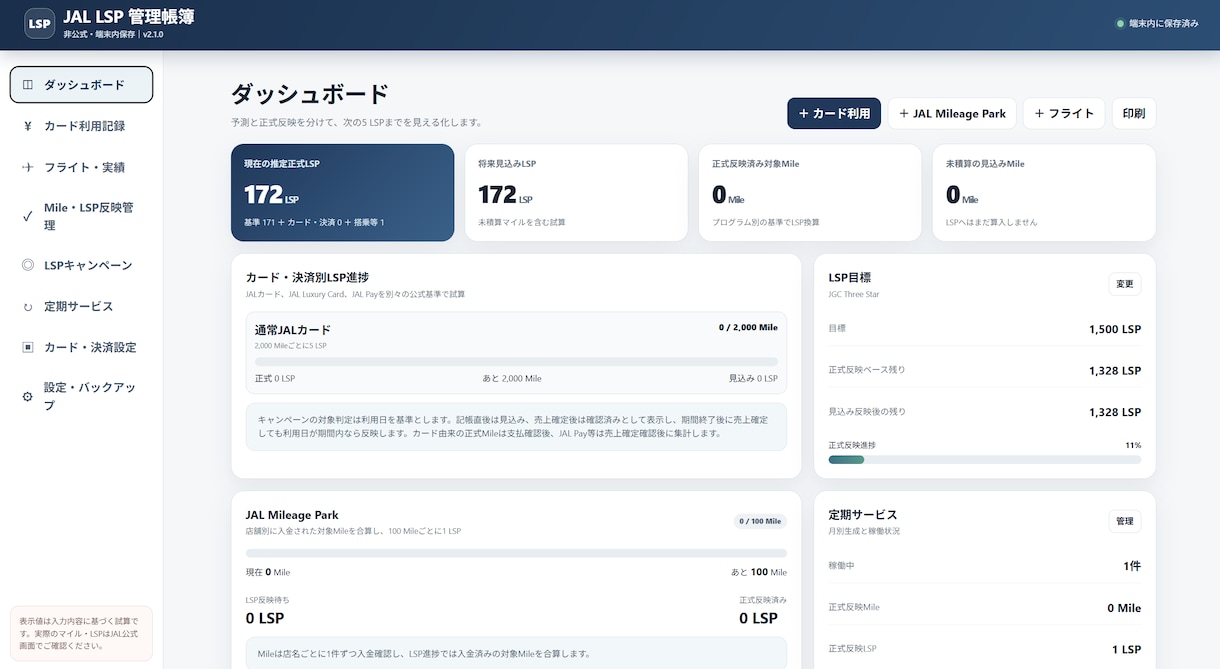Click the sidebar disclaimer note
The width and height of the screenshot is (1220, 669).
tap(81, 633)
